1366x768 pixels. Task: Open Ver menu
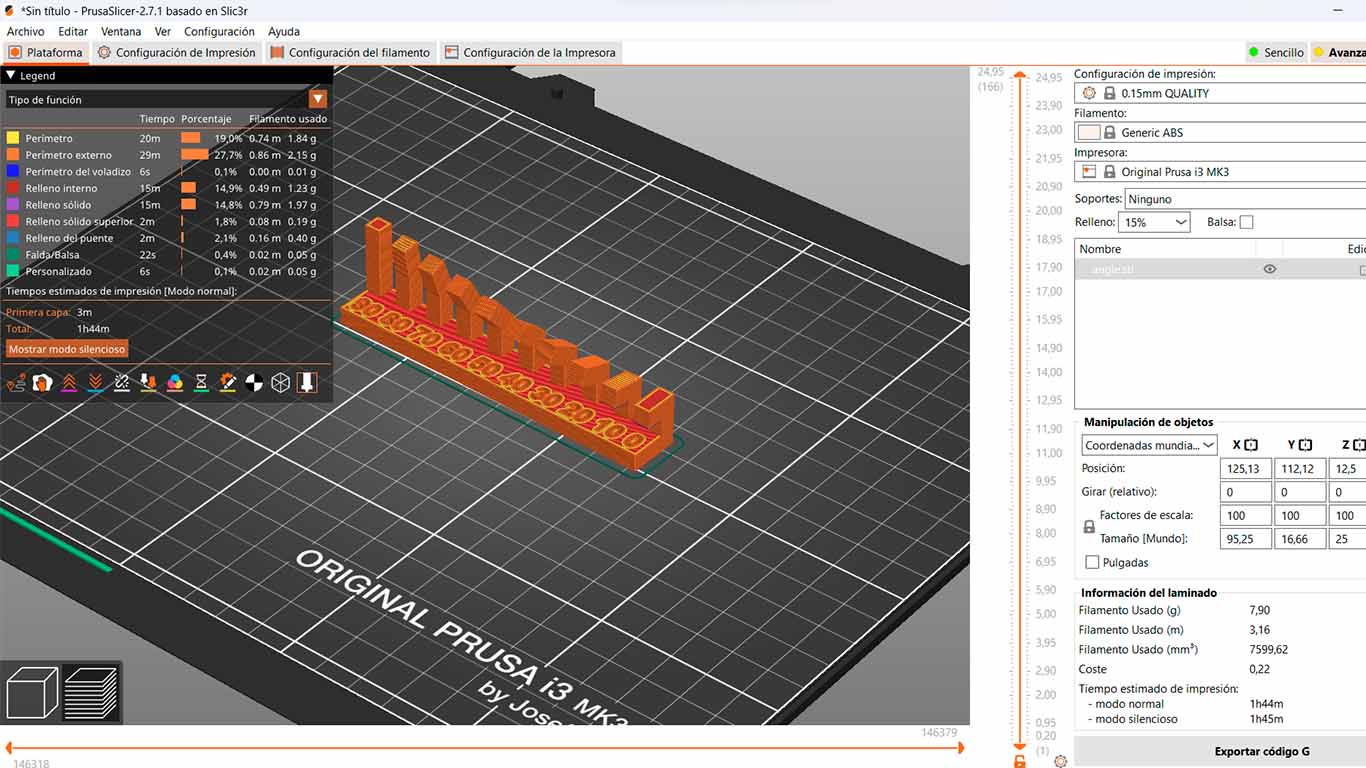[x=163, y=31]
